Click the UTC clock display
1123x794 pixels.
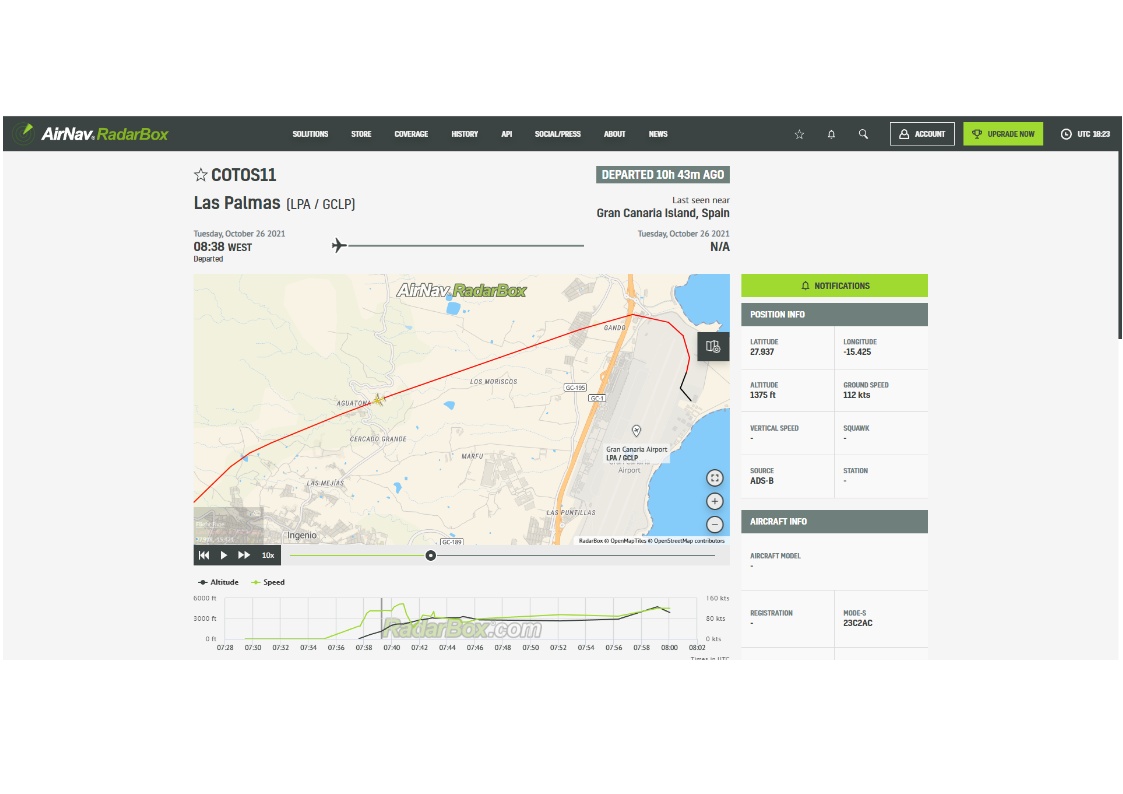[1085, 134]
